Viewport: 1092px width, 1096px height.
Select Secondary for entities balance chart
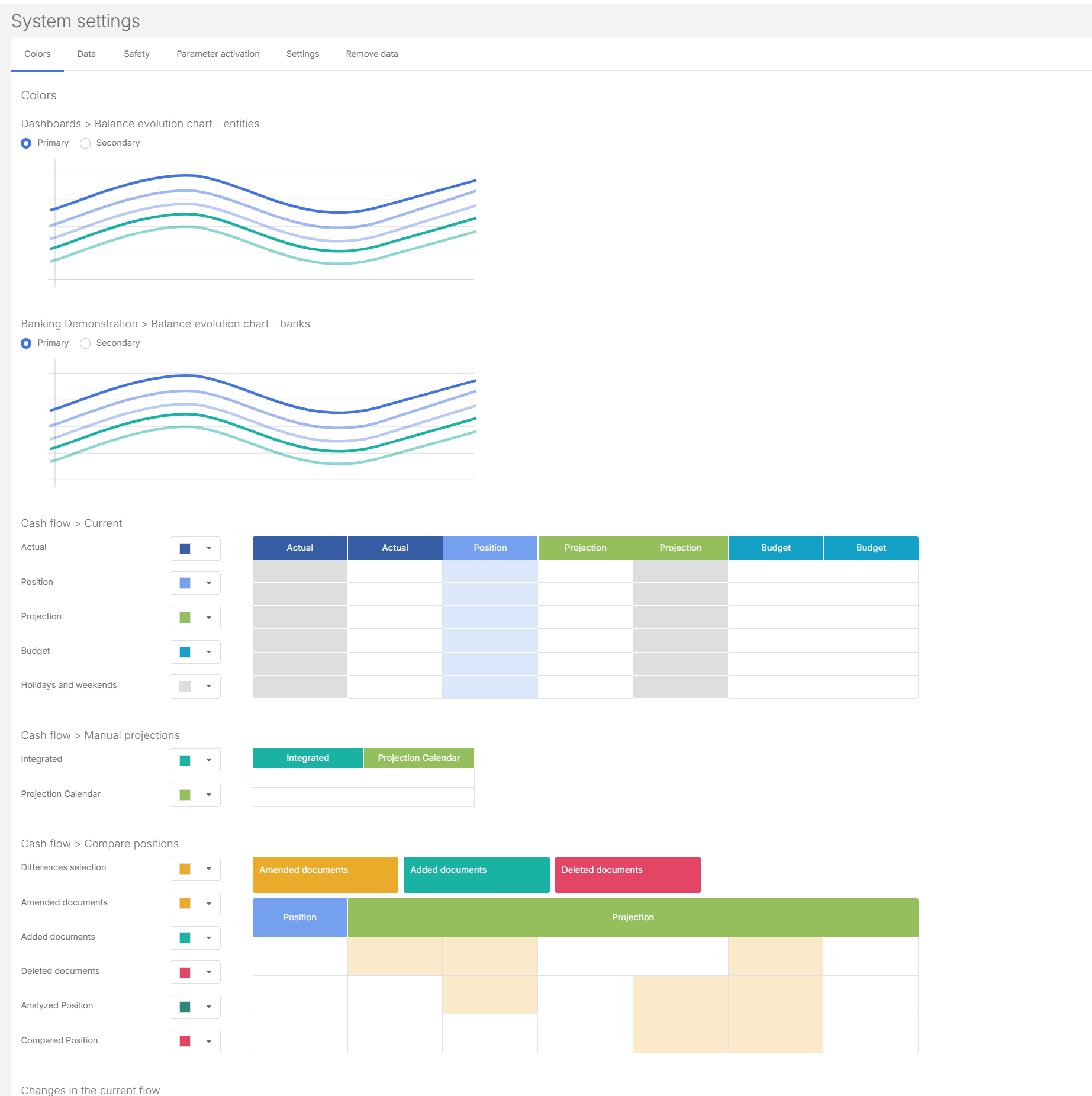coord(85,143)
